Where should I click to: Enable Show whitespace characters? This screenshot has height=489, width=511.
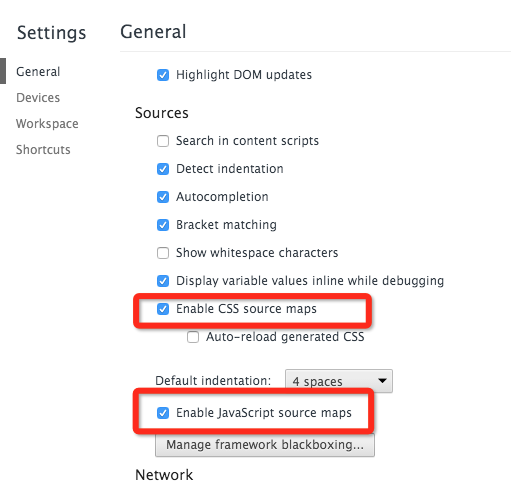coord(163,253)
